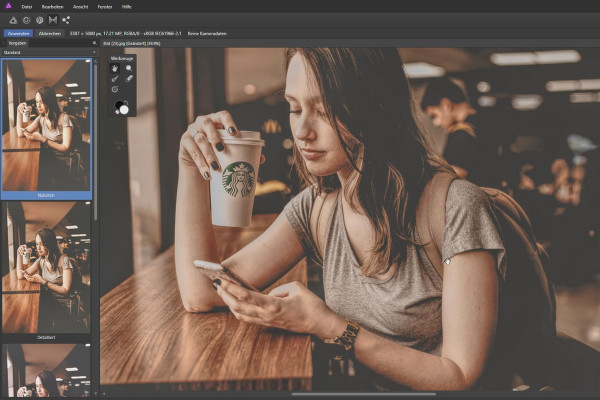
Task: Swap primary and secondary colors arrow
Action: tap(126, 103)
